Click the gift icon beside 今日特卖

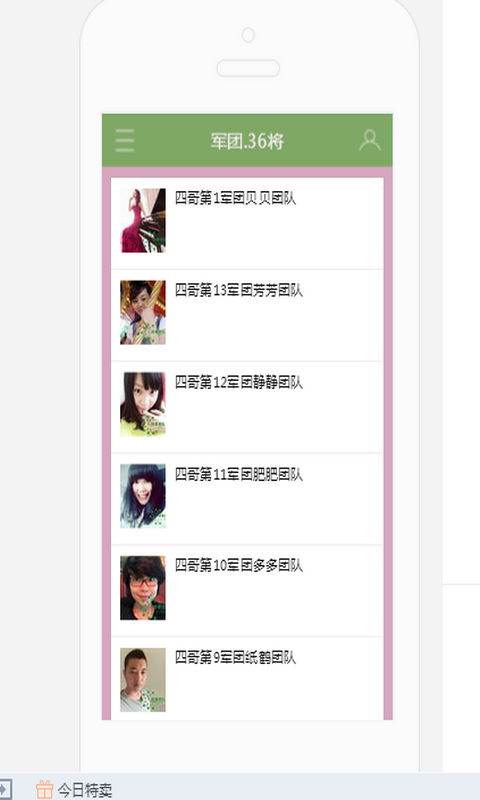click(44, 789)
